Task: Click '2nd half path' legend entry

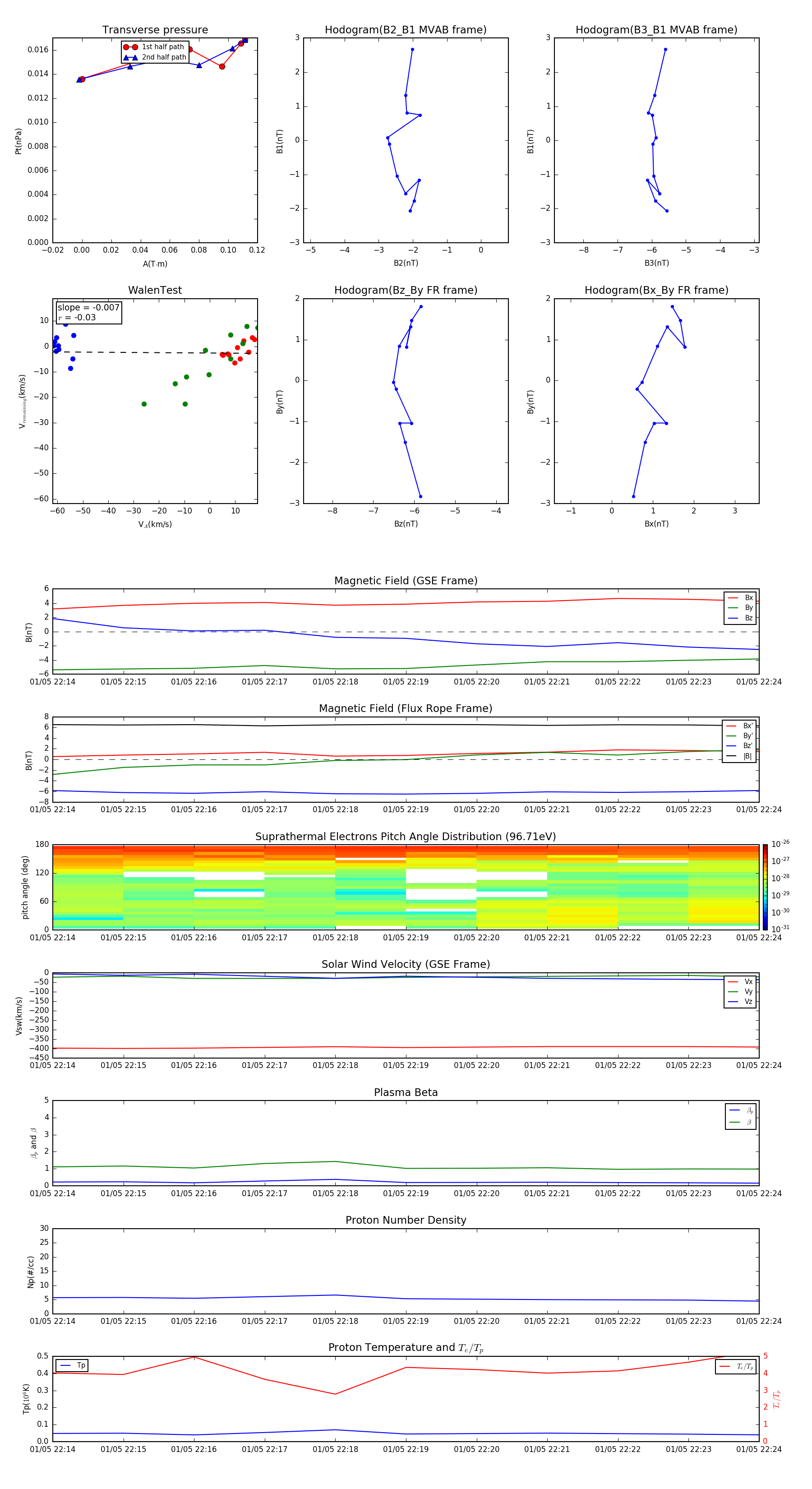Action: tap(154, 57)
